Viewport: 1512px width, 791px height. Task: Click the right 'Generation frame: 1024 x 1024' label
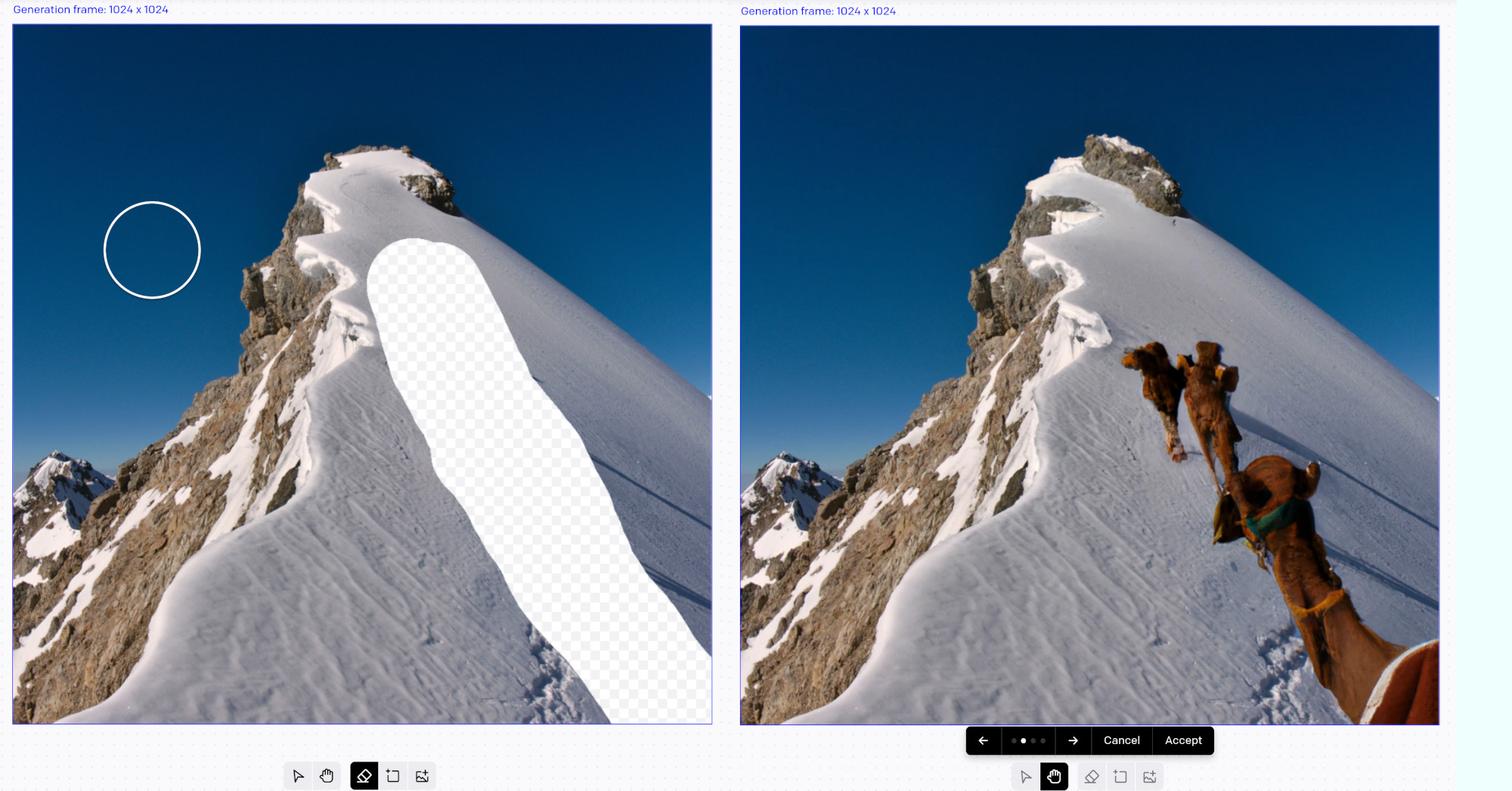click(x=819, y=11)
